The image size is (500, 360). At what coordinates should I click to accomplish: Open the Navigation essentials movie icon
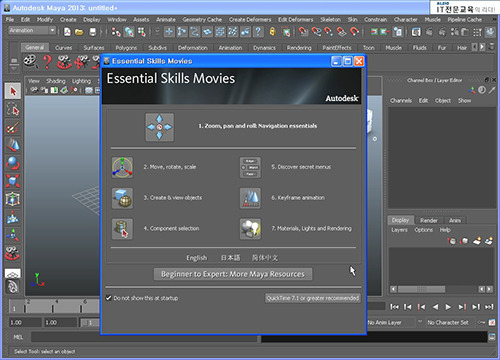159,127
